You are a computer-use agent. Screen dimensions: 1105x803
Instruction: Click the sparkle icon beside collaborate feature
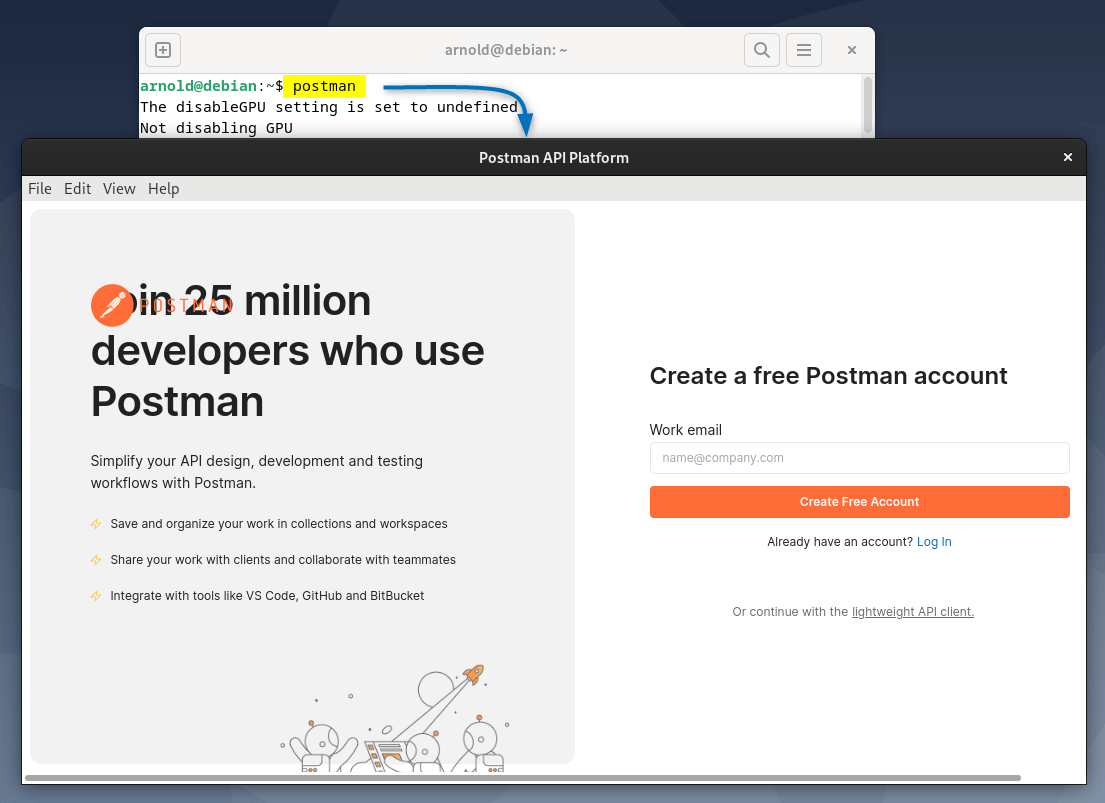pyautogui.click(x=96, y=559)
